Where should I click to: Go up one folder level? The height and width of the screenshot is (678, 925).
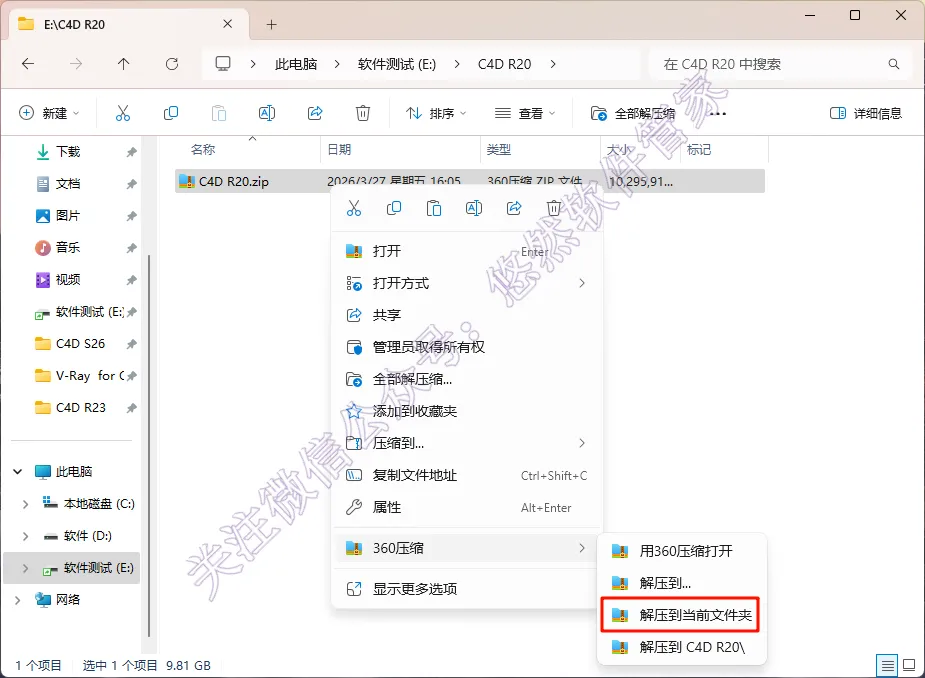pyautogui.click(x=123, y=64)
